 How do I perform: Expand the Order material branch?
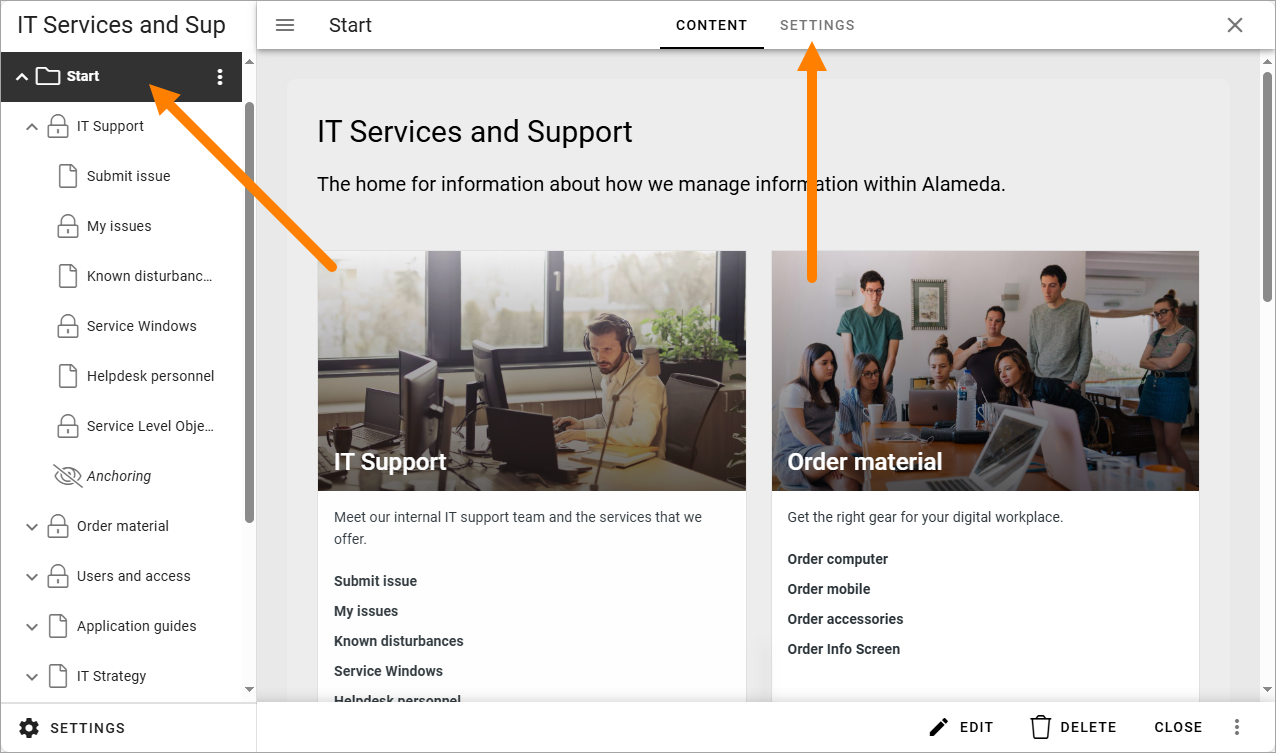(32, 527)
